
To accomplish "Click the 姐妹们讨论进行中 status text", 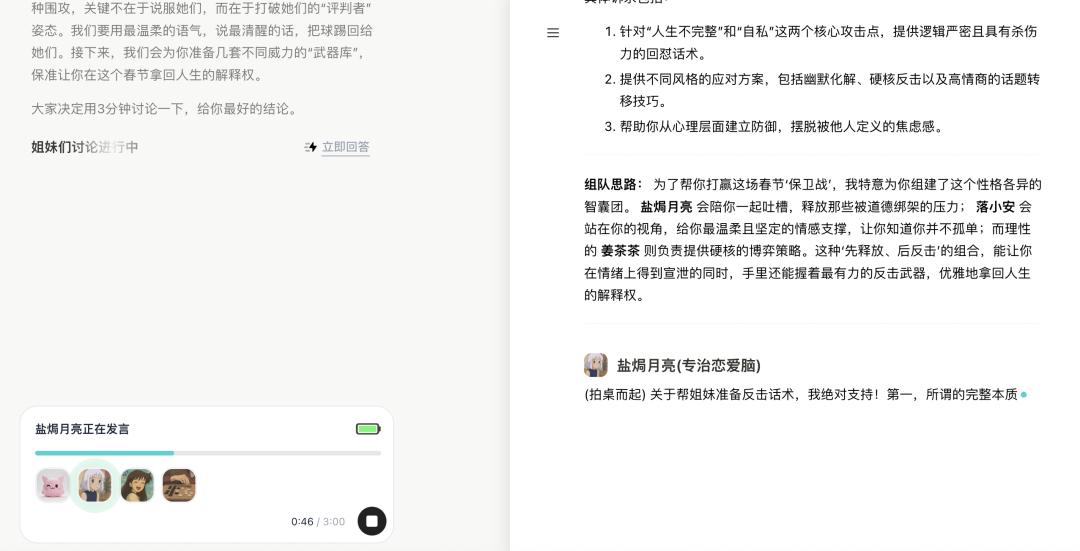I will pyautogui.click(x=85, y=147).
